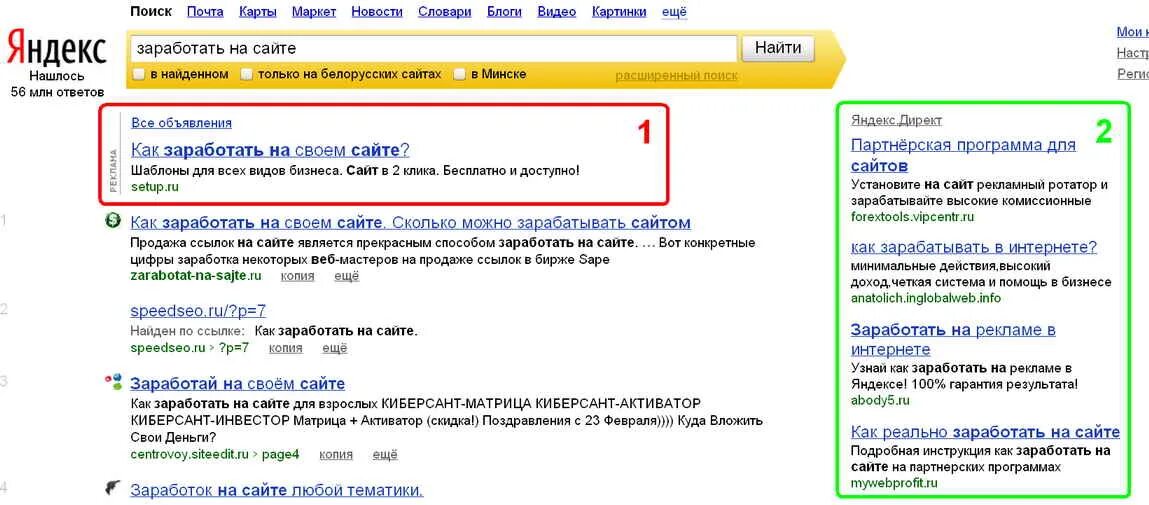This screenshot has height=505, width=1149.
Task: Select the Поиск tab
Action: pyautogui.click(x=150, y=12)
